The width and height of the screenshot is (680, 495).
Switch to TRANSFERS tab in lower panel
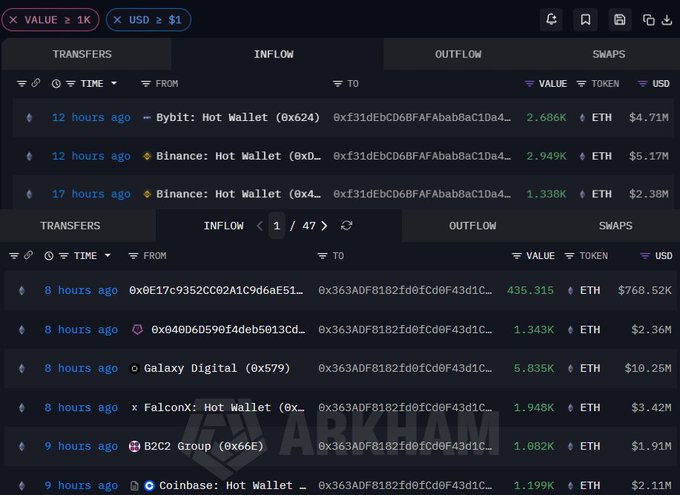[70, 226]
